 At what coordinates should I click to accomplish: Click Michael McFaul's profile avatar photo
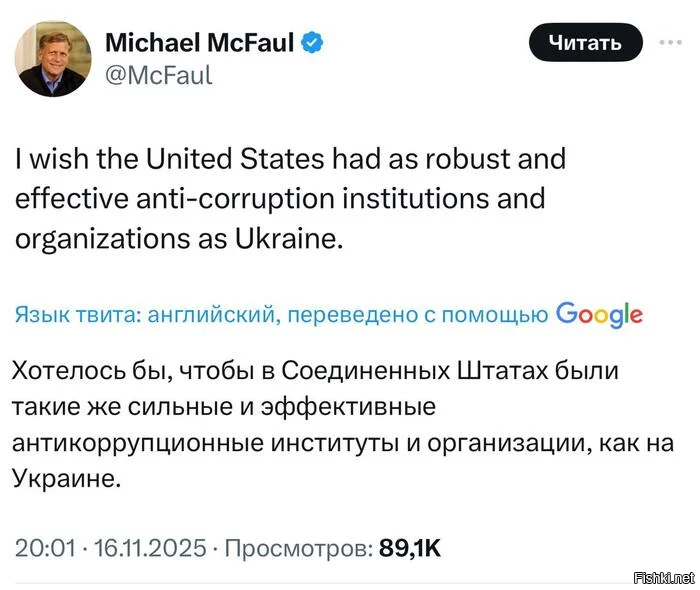pyautogui.click(x=54, y=60)
